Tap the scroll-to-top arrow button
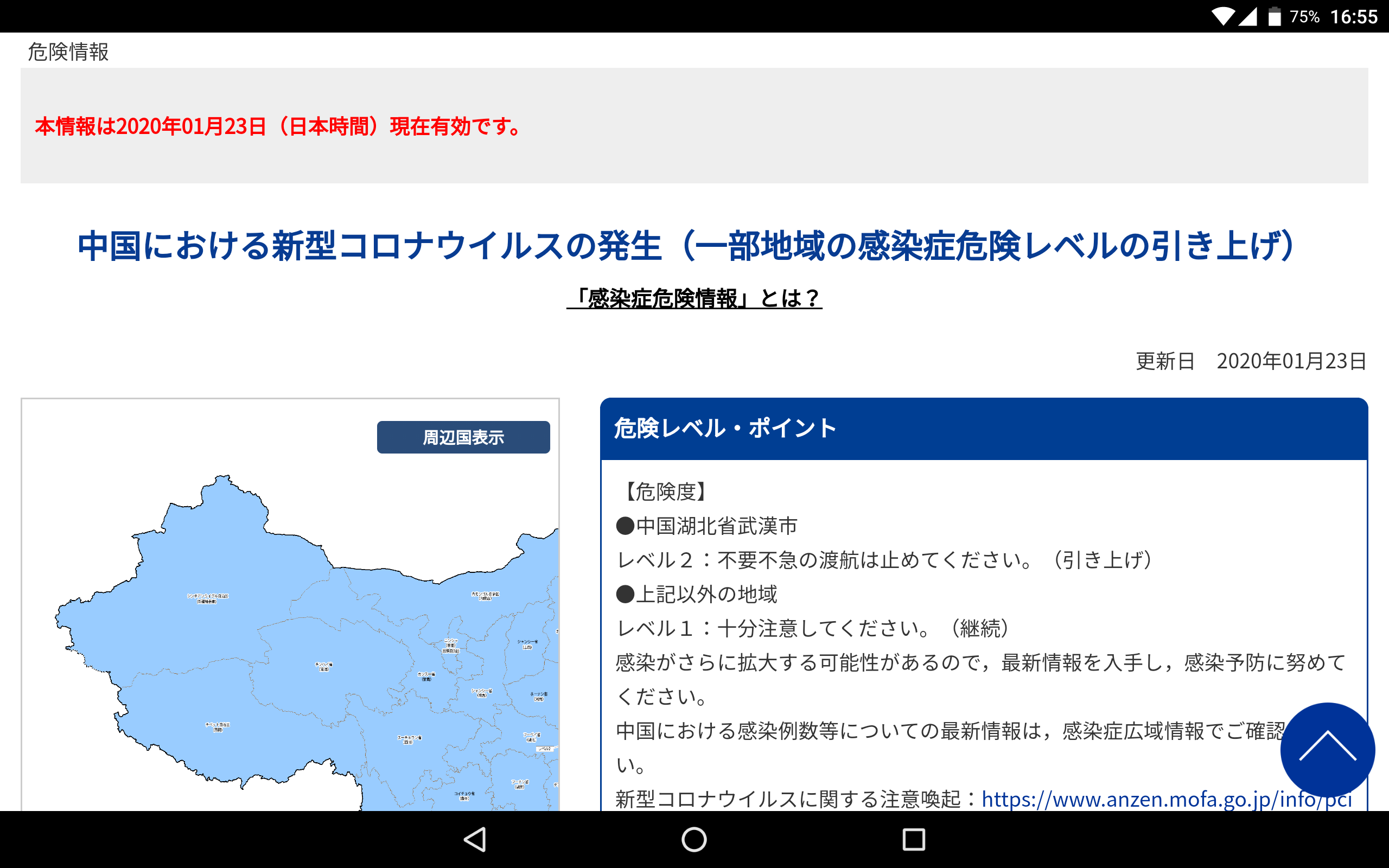 (x=1327, y=749)
